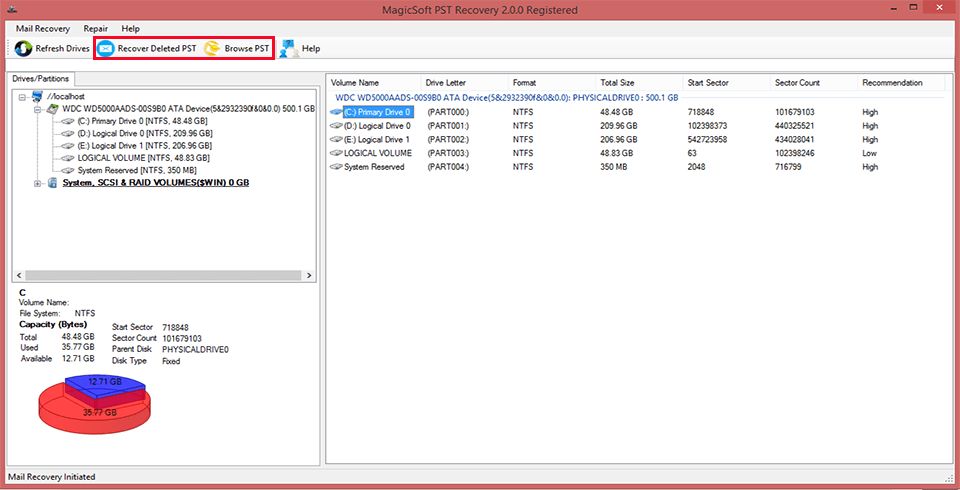The height and width of the screenshot is (490, 960).
Task: Click the drive icon of (D:) Logical Drive 0 list row
Action: point(336,126)
